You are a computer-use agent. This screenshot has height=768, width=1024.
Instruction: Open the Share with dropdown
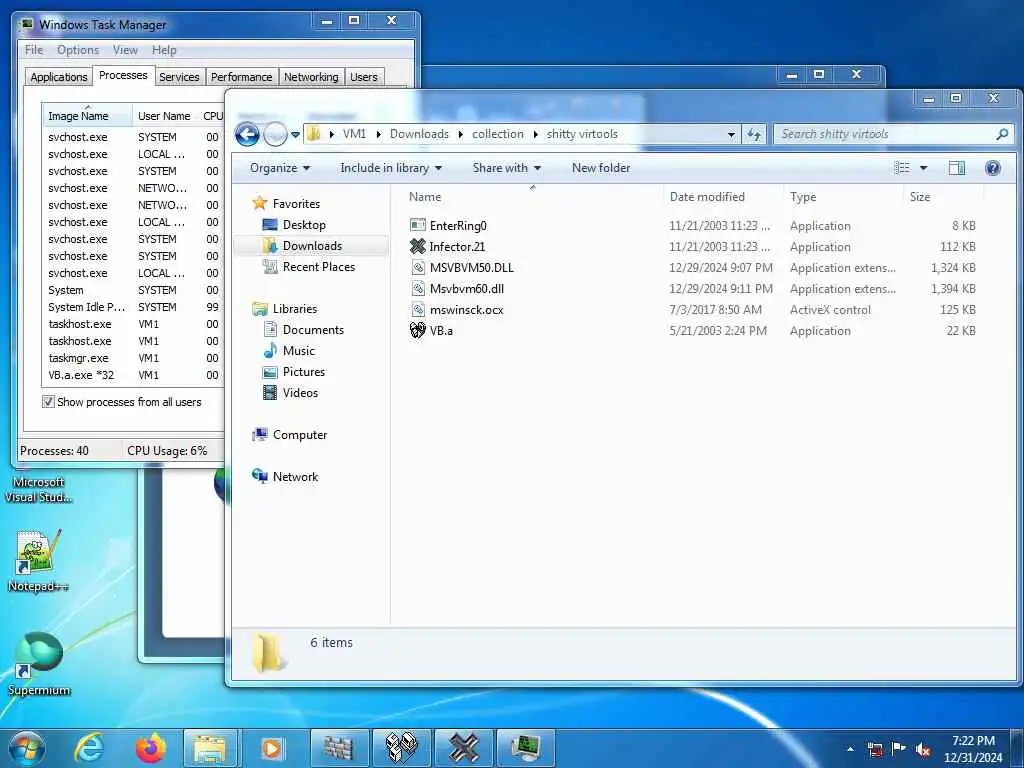tap(507, 168)
